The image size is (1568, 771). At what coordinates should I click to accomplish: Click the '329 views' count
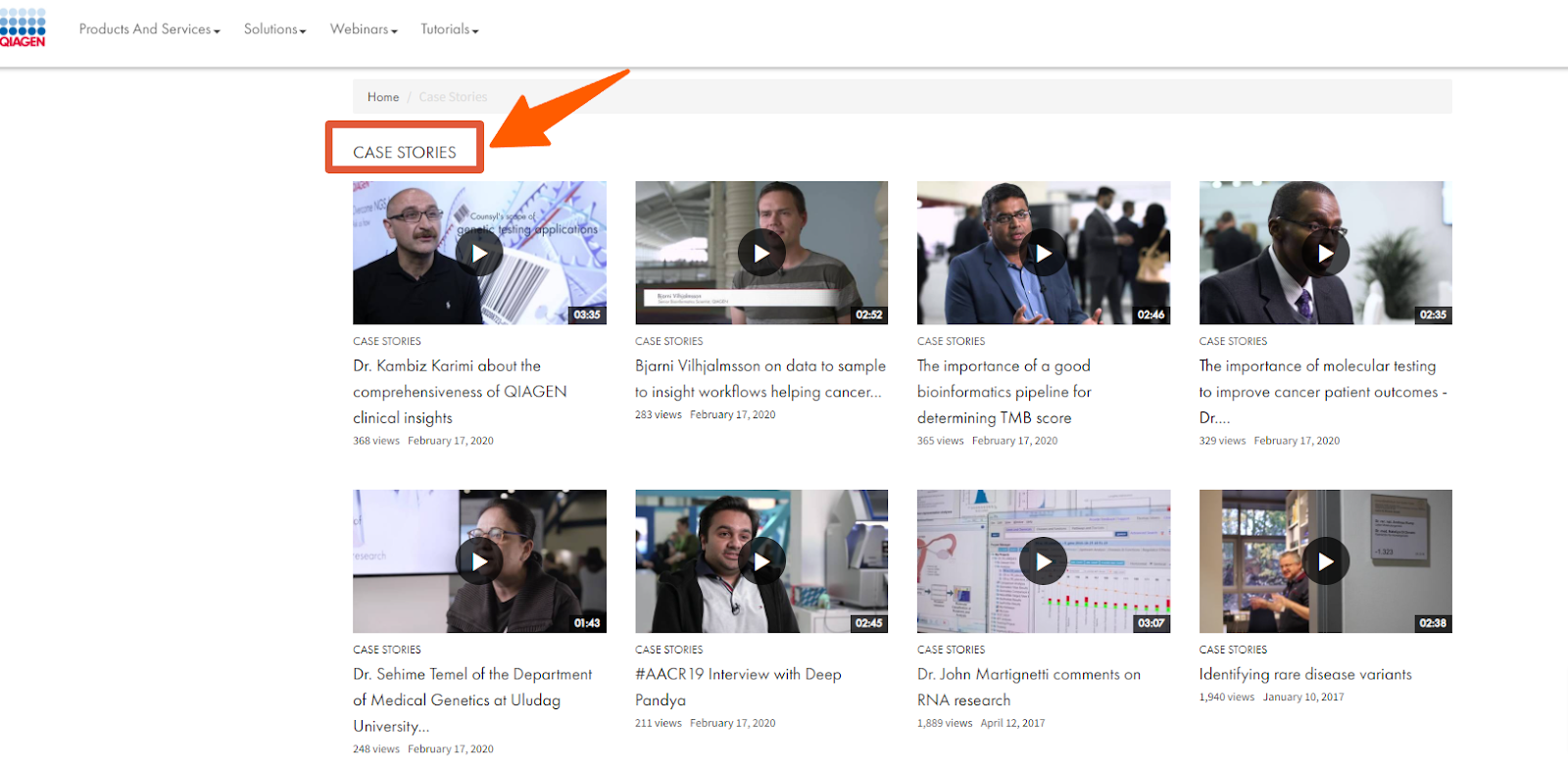coord(1223,441)
